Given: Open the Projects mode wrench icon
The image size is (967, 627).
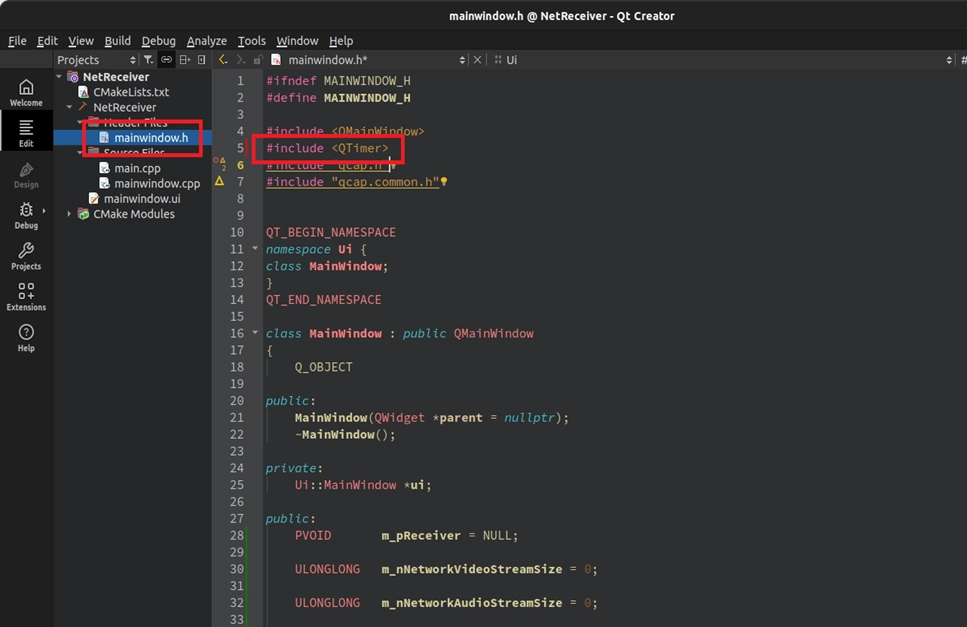Looking at the screenshot, I should tap(26, 256).
